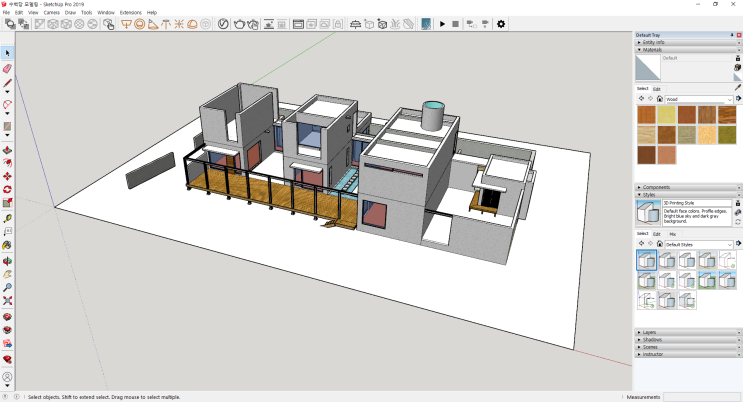The width and height of the screenshot is (743, 402).
Task: Open the Extension Warehouse icon
Action: pyautogui.click(x=7, y=330)
